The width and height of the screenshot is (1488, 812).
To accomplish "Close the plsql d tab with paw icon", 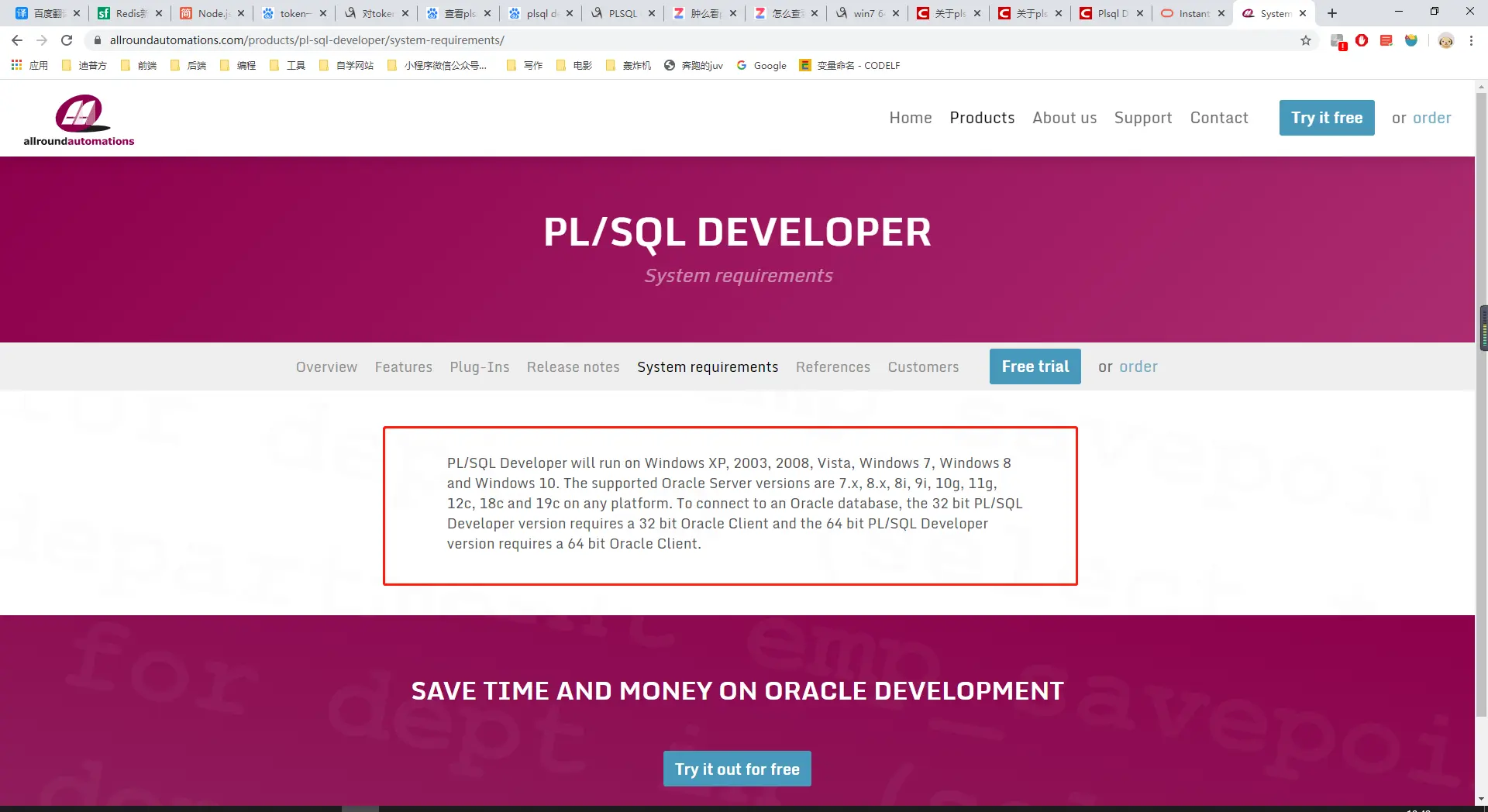I will (570, 13).
